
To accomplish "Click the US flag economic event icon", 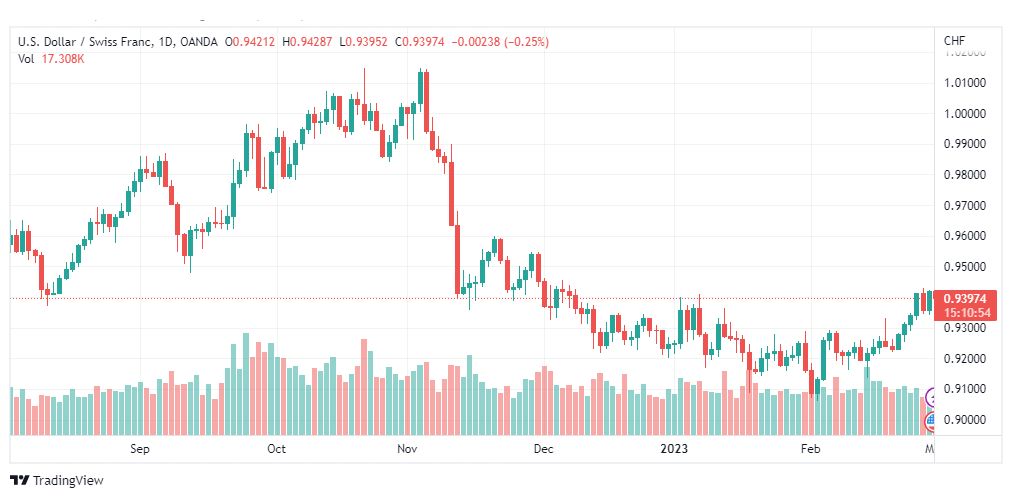I will click(x=932, y=422).
